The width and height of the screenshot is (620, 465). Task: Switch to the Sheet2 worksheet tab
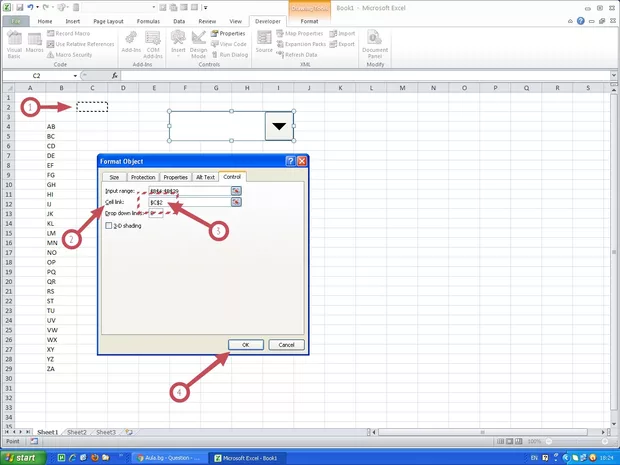pyautogui.click(x=77, y=432)
